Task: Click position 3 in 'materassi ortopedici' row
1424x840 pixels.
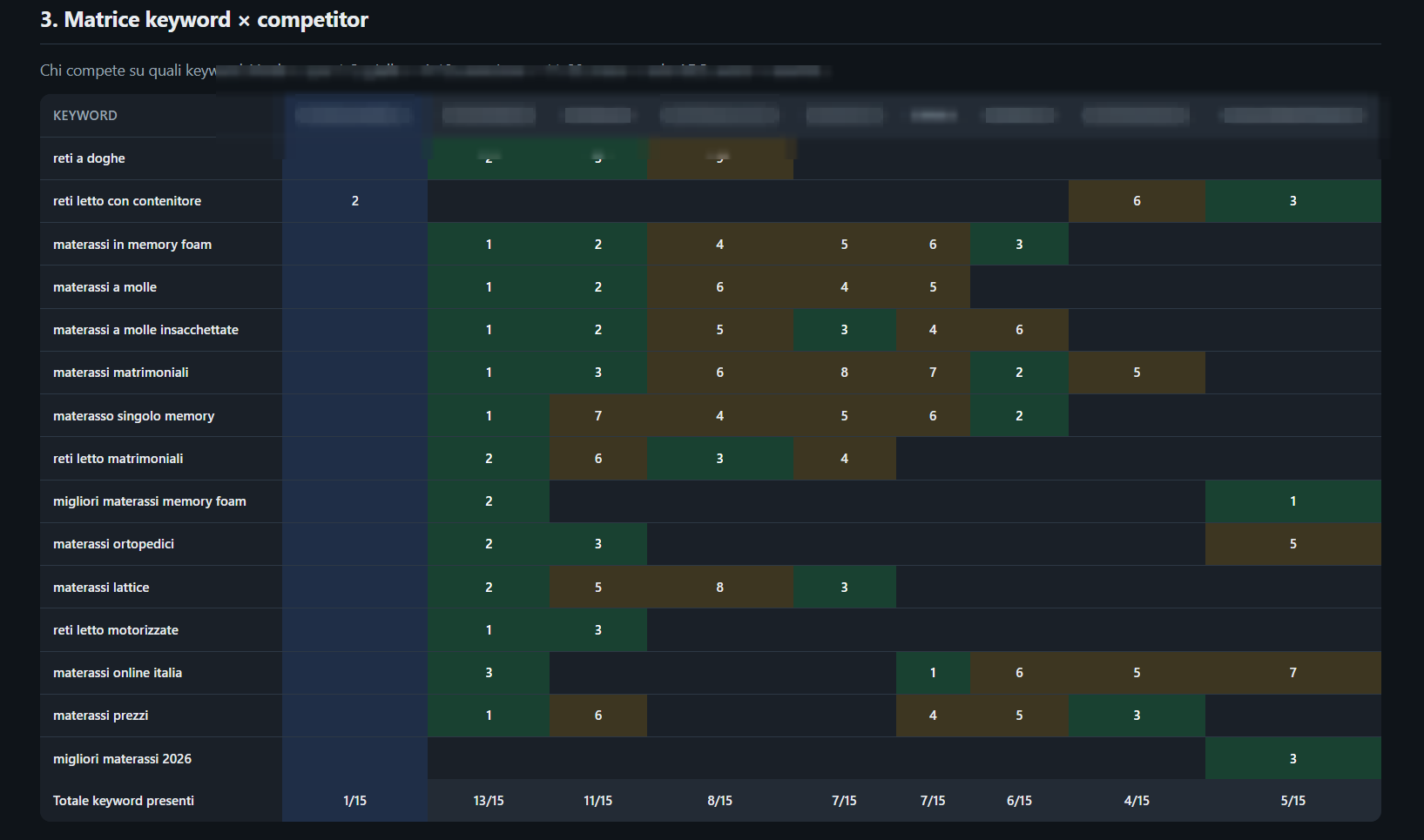Action: tap(598, 544)
